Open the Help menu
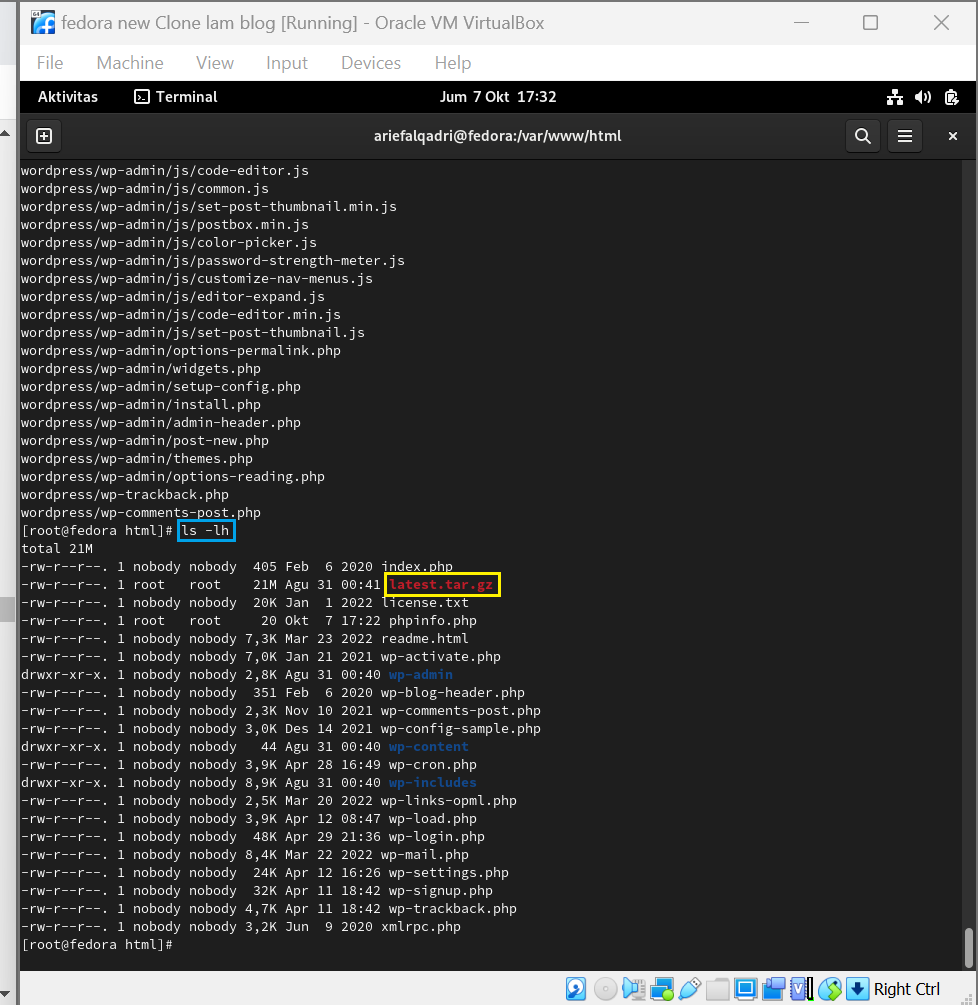Screen dimensions: 978x1005 point(452,63)
